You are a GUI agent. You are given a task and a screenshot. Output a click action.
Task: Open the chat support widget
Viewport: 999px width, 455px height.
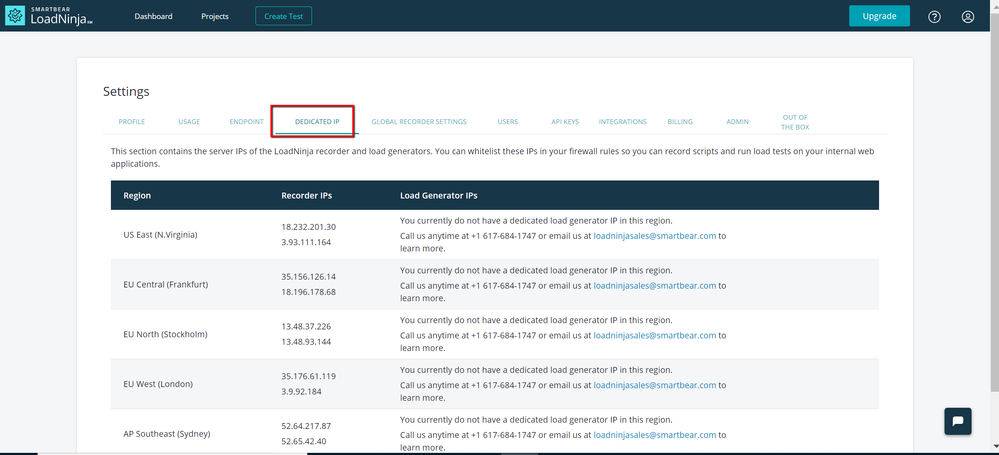coord(957,420)
